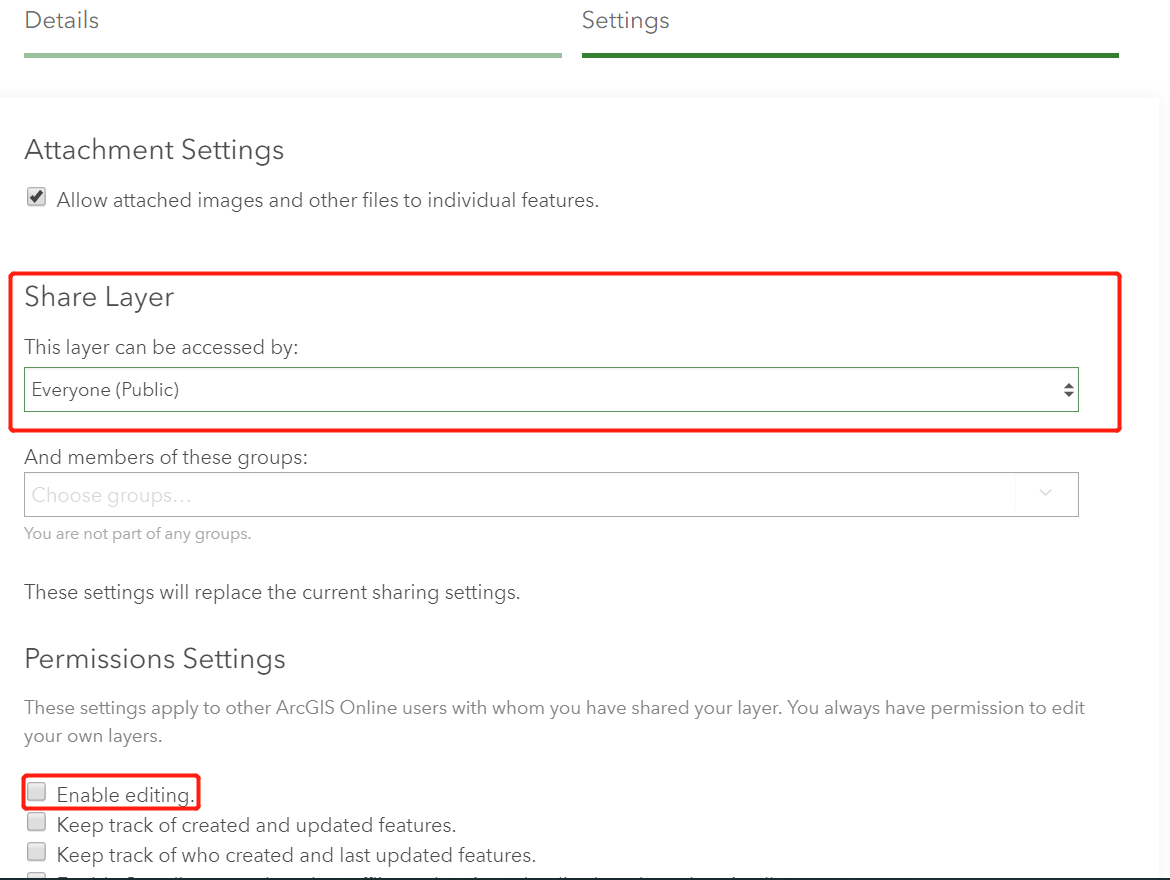Switch to the Details tab

(x=61, y=20)
